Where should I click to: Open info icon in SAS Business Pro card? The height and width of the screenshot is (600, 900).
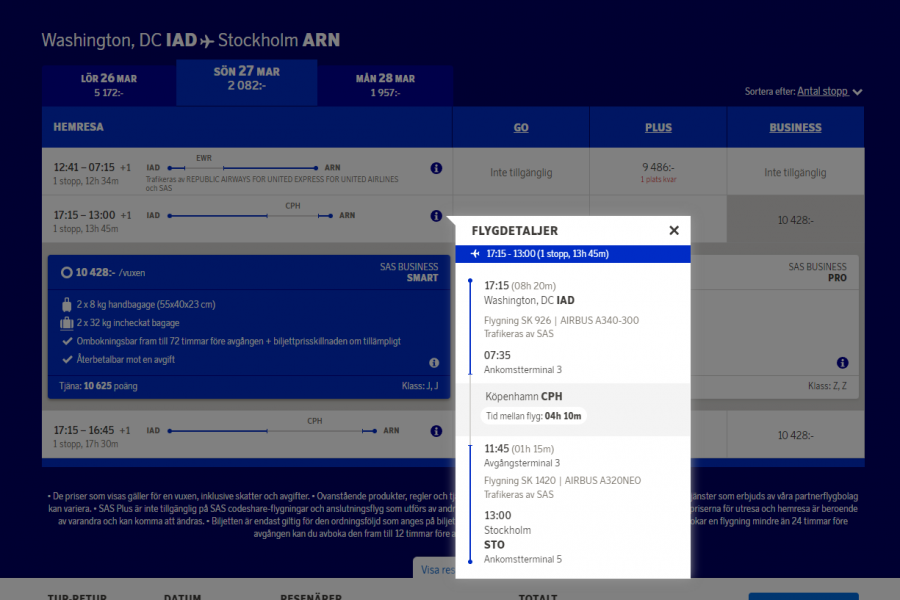click(843, 363)
